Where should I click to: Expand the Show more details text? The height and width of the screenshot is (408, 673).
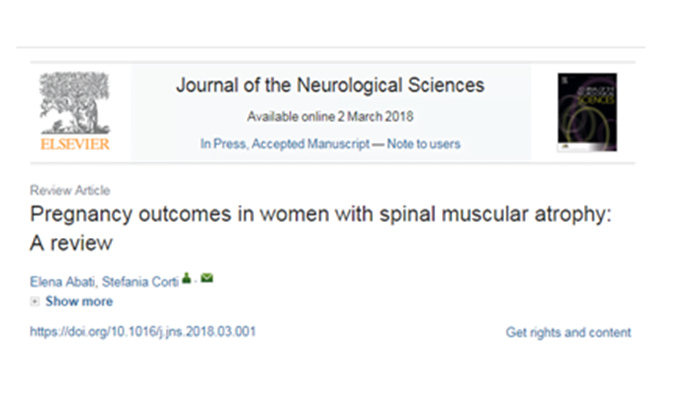(79, 302)
